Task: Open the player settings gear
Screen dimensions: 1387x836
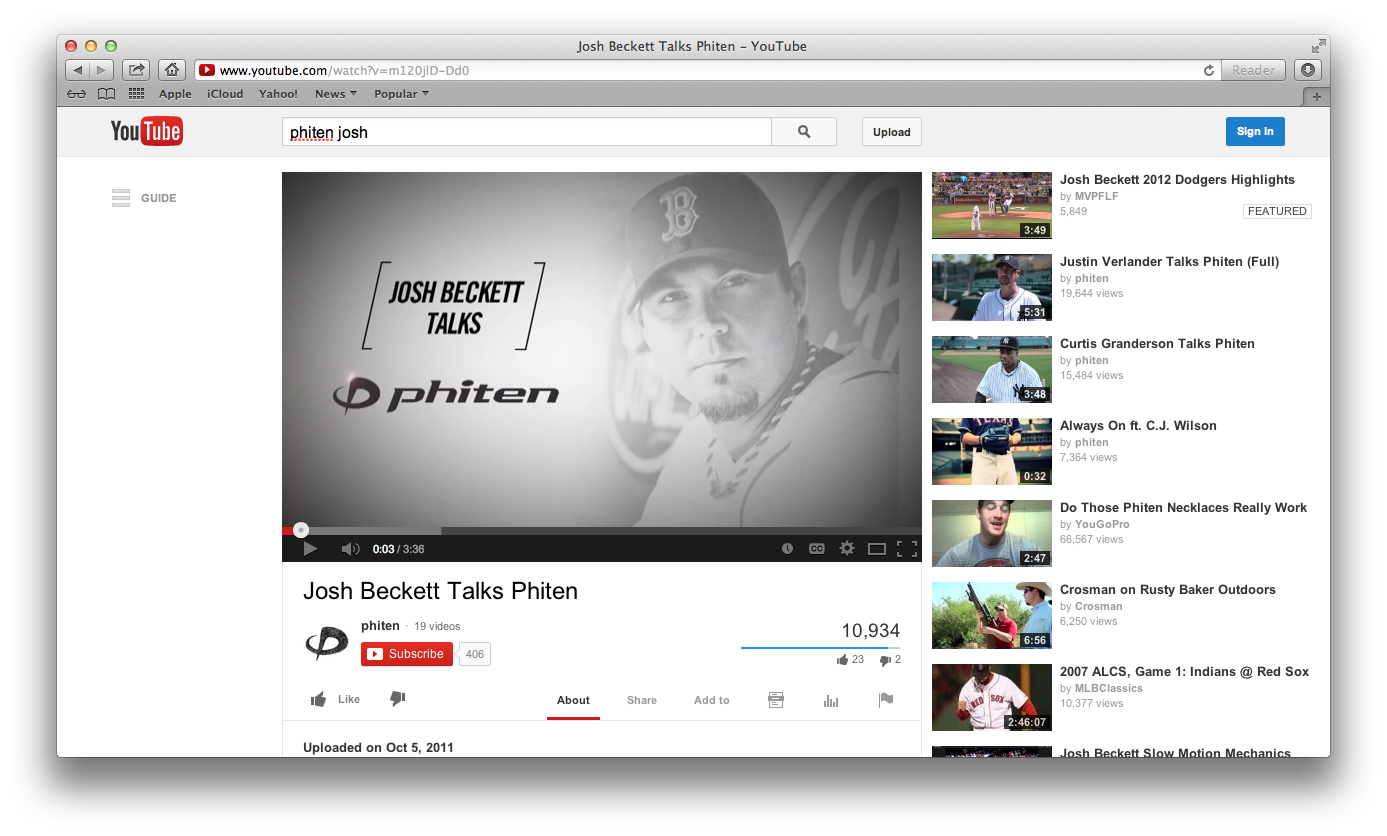Action: pos(847,548)
